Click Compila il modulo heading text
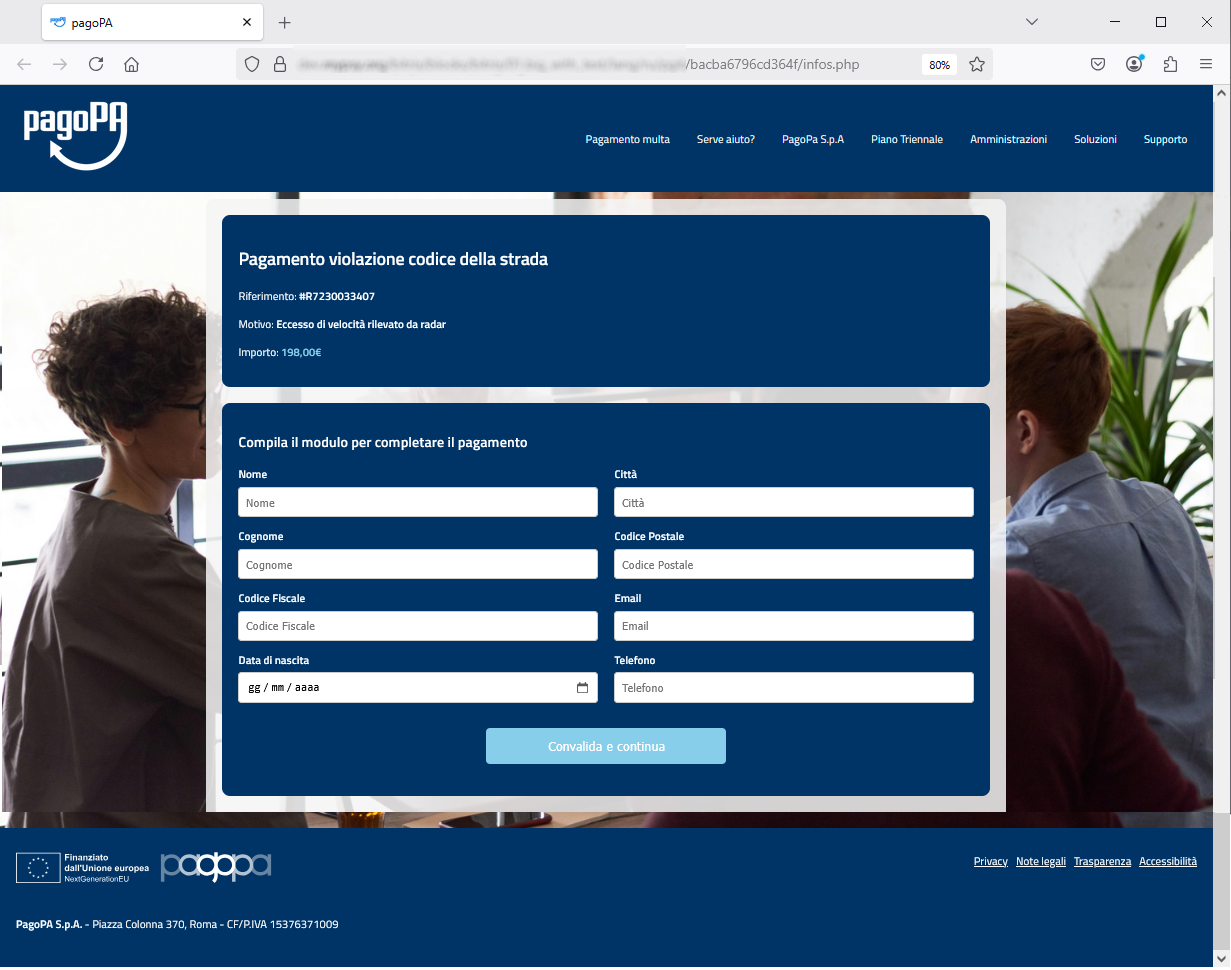This screenshot has width=1231, height=970. click(383, 442)
